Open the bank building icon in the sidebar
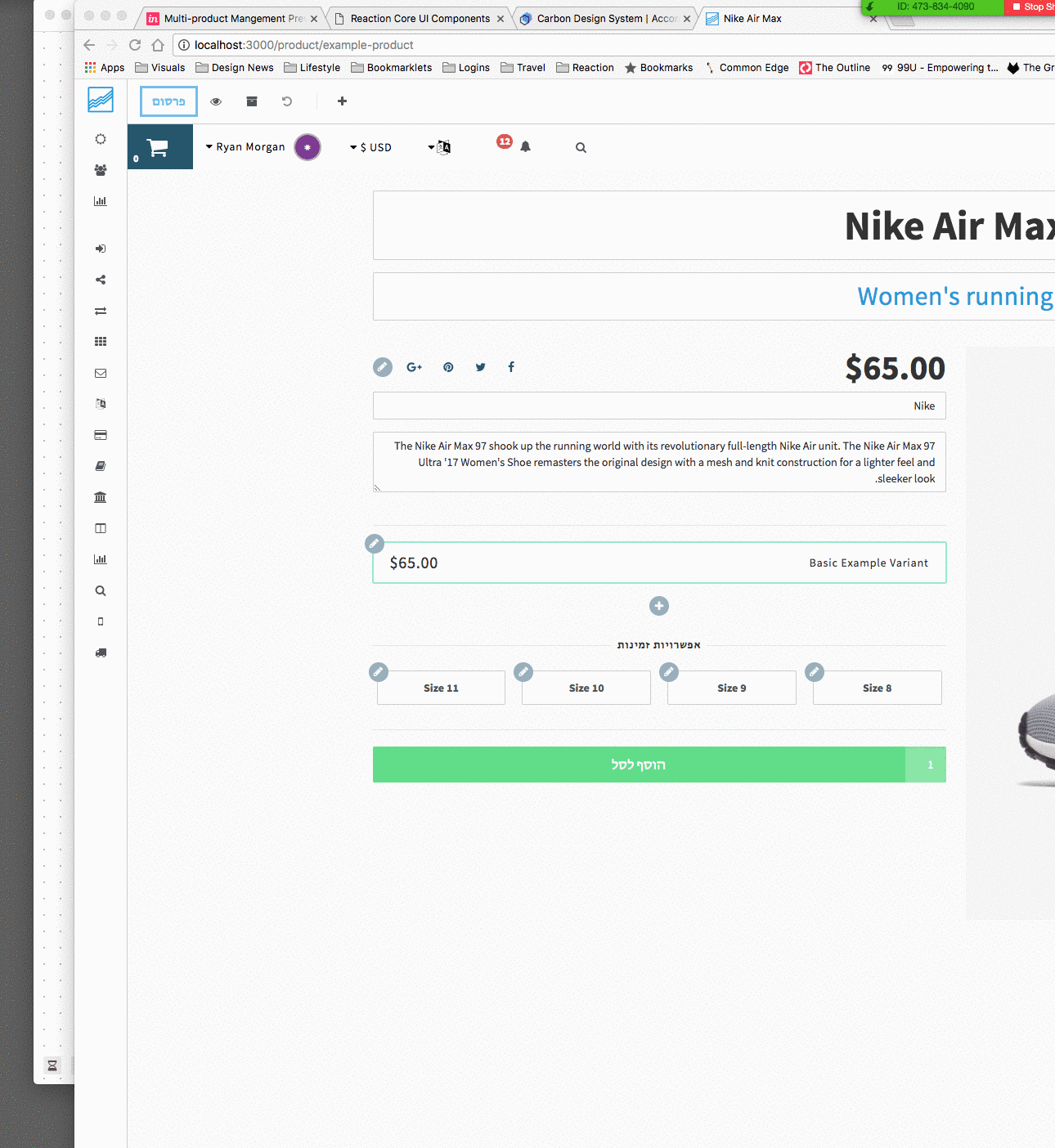The image size is (1055, 1148). (101, 497)
